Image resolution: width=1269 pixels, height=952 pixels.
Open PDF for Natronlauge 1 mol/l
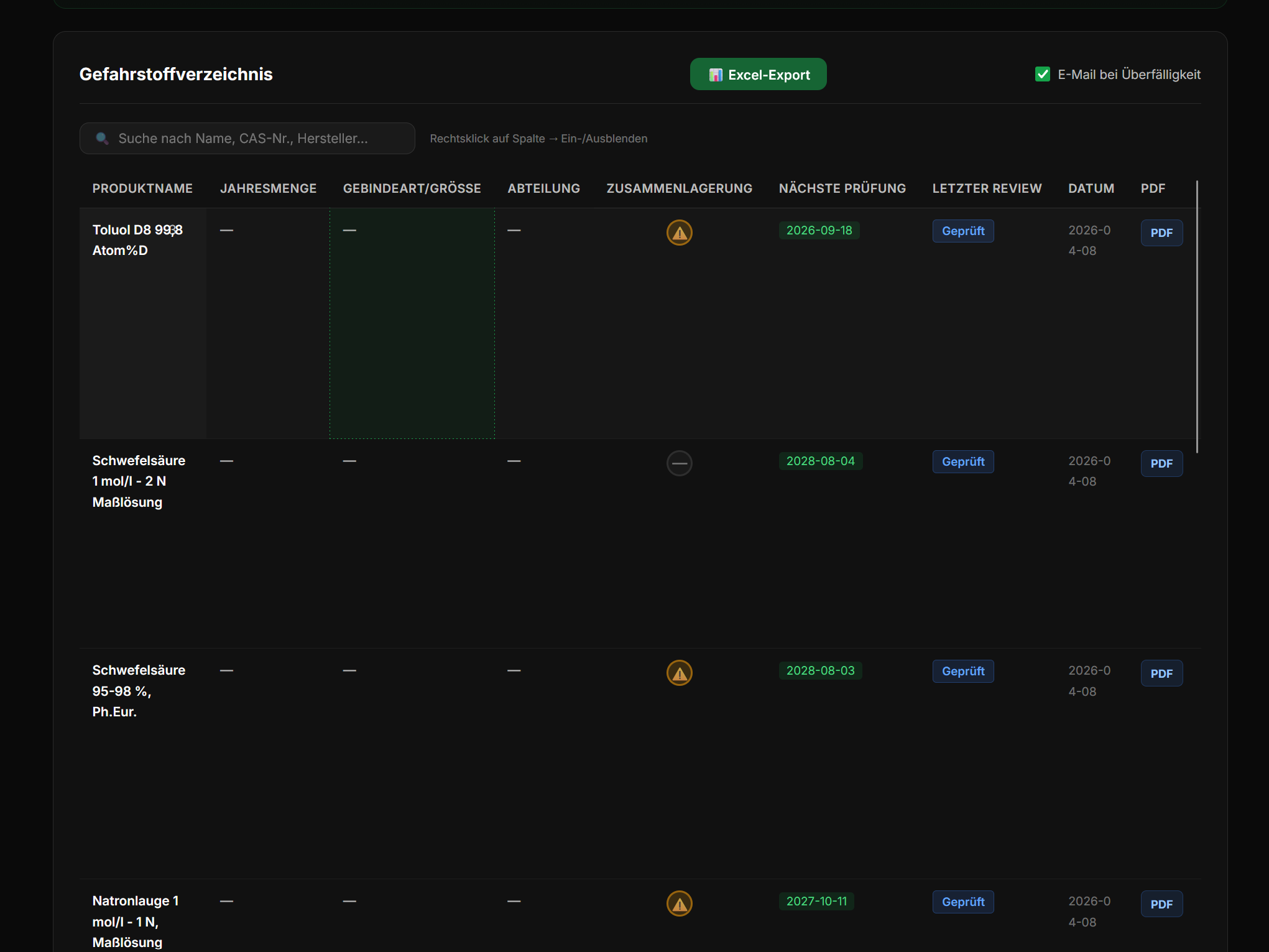pos(1161,903)
